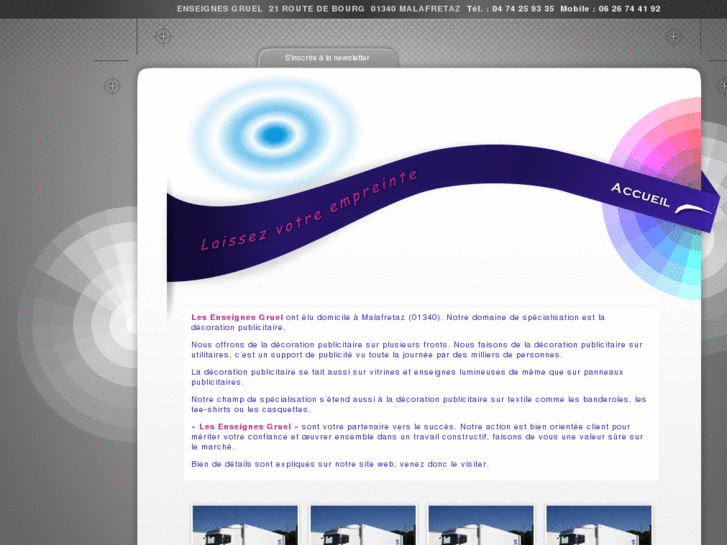Click the paragraph starting 'Notre champ de spécialisation'
This screenshot has height=545, width=727.
tap(419, 404)
